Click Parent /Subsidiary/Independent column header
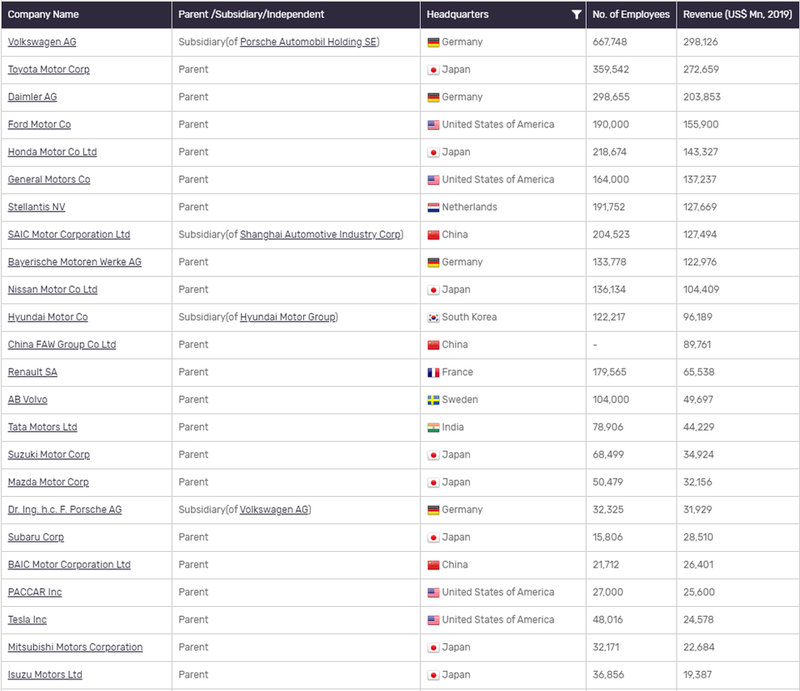The image size is (800, 691). [251, 14]
